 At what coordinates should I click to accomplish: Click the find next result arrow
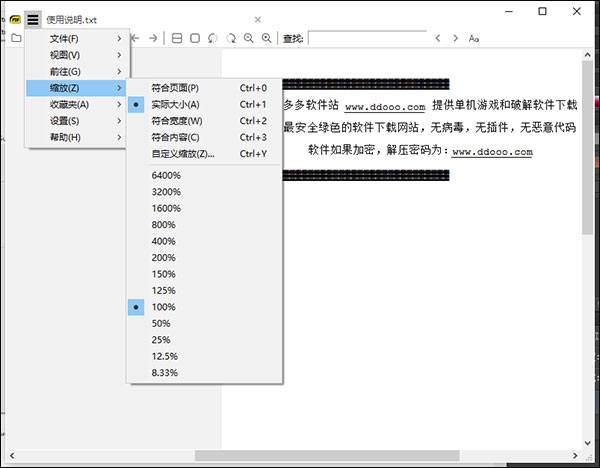(x=457, y=38)
